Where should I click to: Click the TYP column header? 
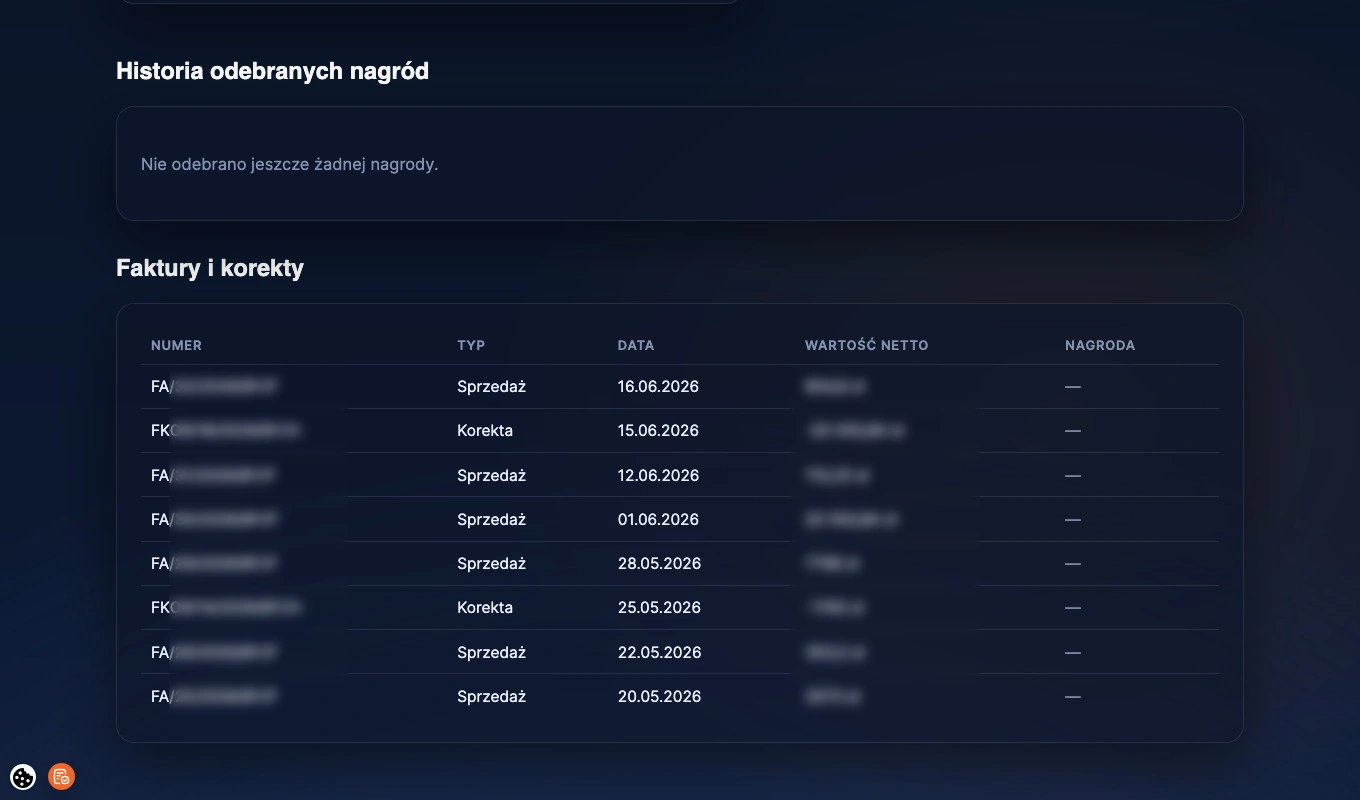(x=471, y=345)
